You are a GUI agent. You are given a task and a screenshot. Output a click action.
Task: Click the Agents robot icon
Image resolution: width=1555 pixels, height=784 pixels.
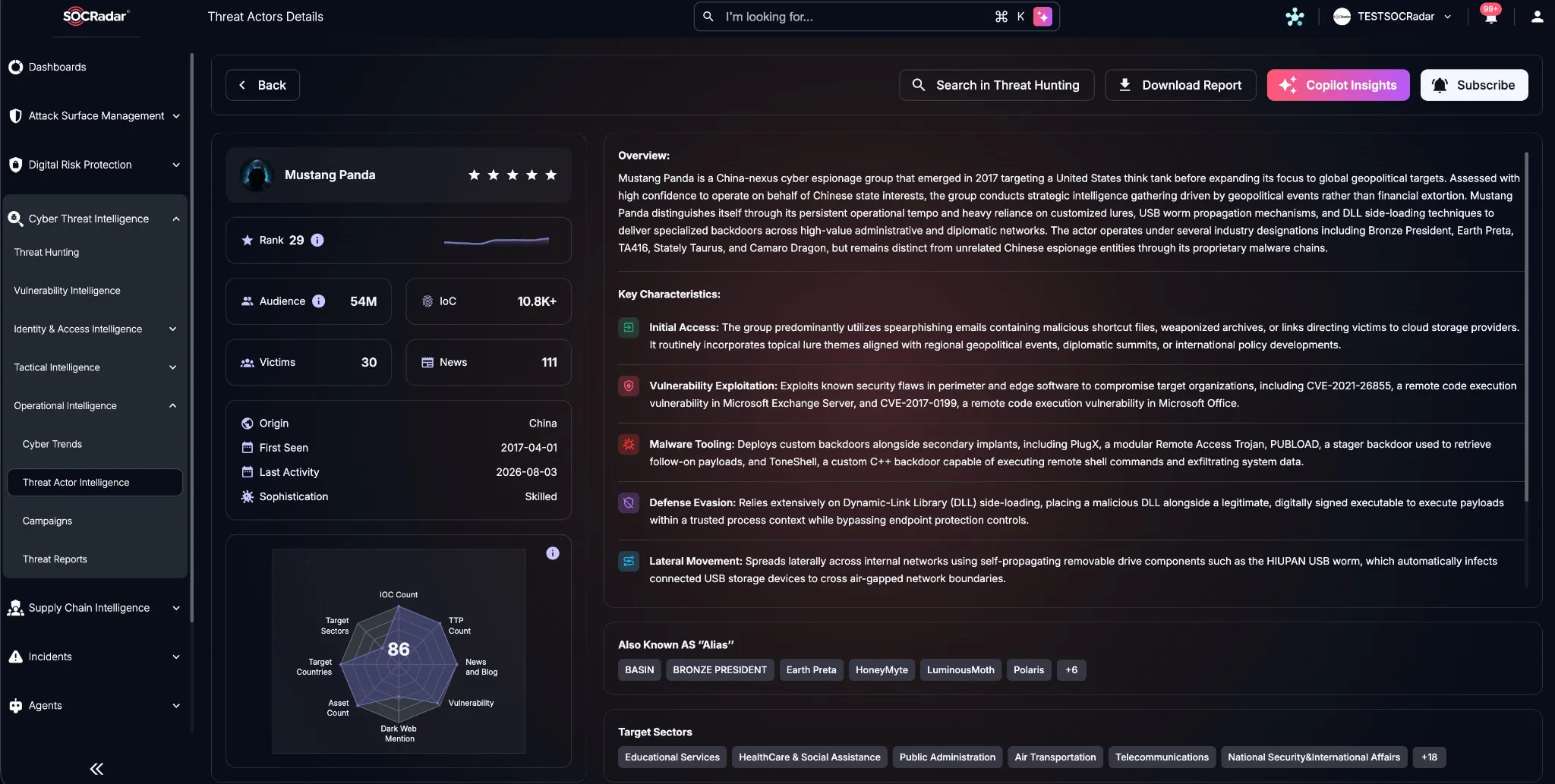point(15,706)
